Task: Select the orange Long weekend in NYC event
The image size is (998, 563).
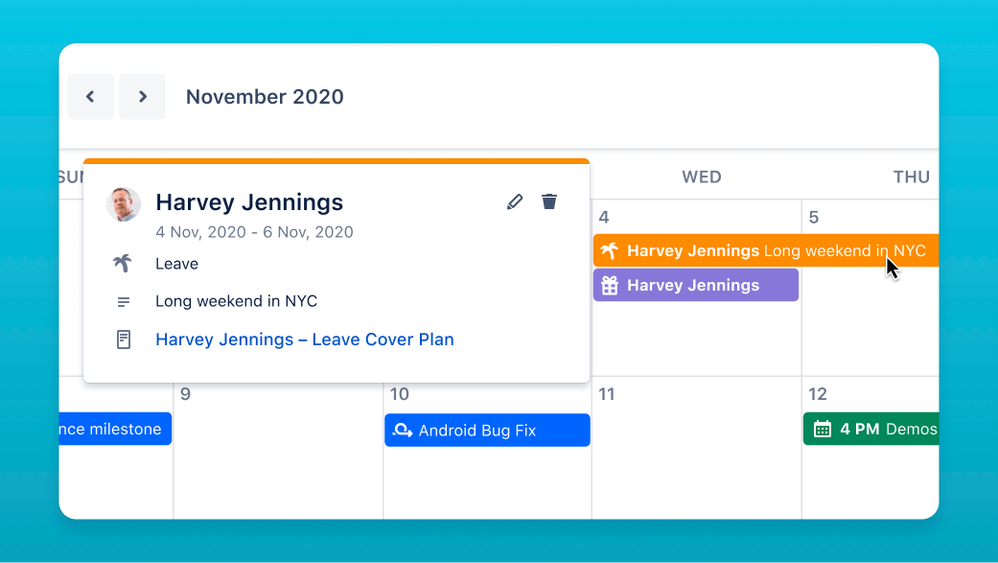Action: (x=766, y=251)
